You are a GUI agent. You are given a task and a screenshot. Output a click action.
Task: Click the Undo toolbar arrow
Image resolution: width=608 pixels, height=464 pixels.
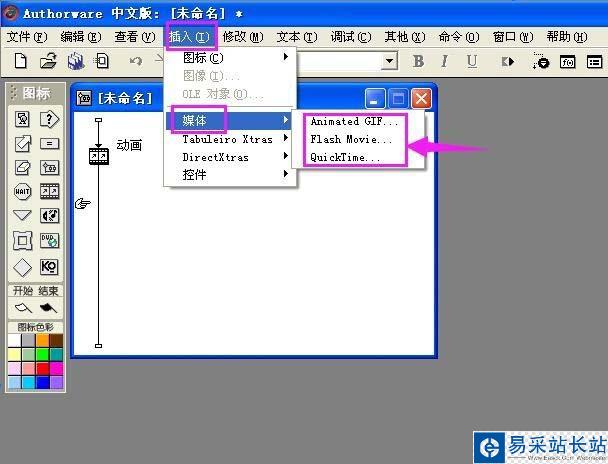136,61
